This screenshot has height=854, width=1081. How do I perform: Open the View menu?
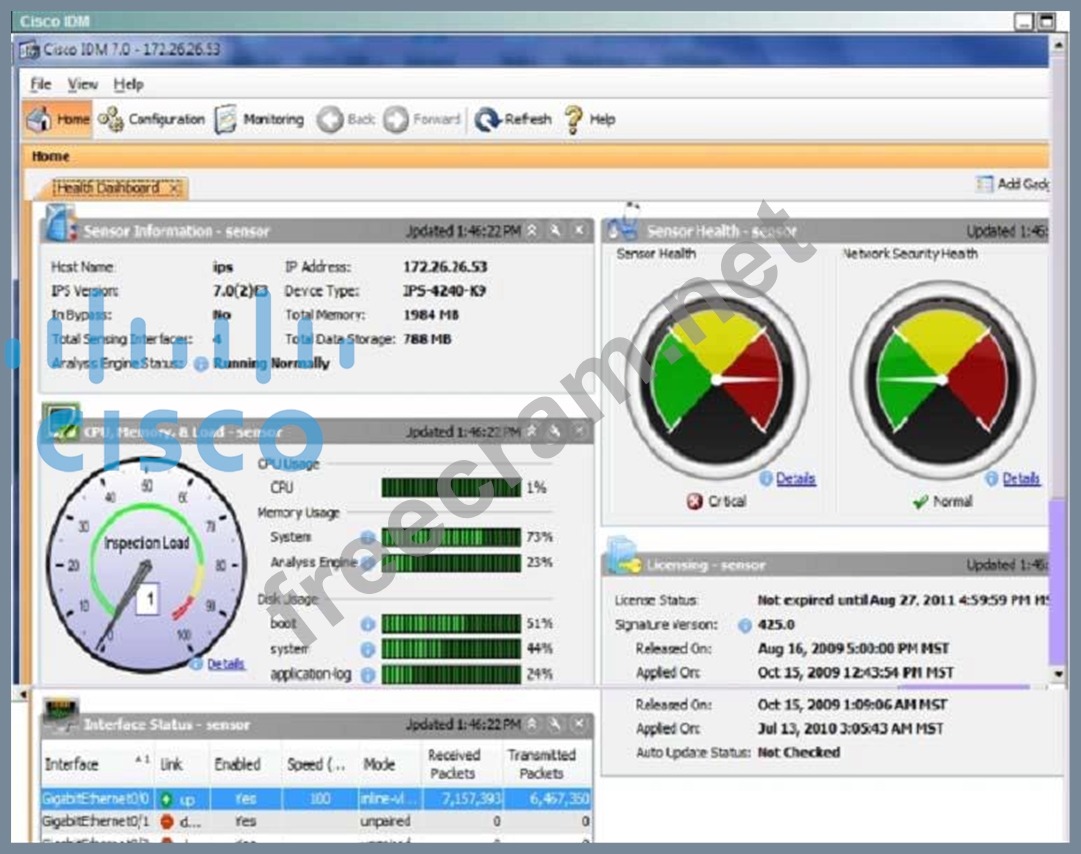click(82, 84)
